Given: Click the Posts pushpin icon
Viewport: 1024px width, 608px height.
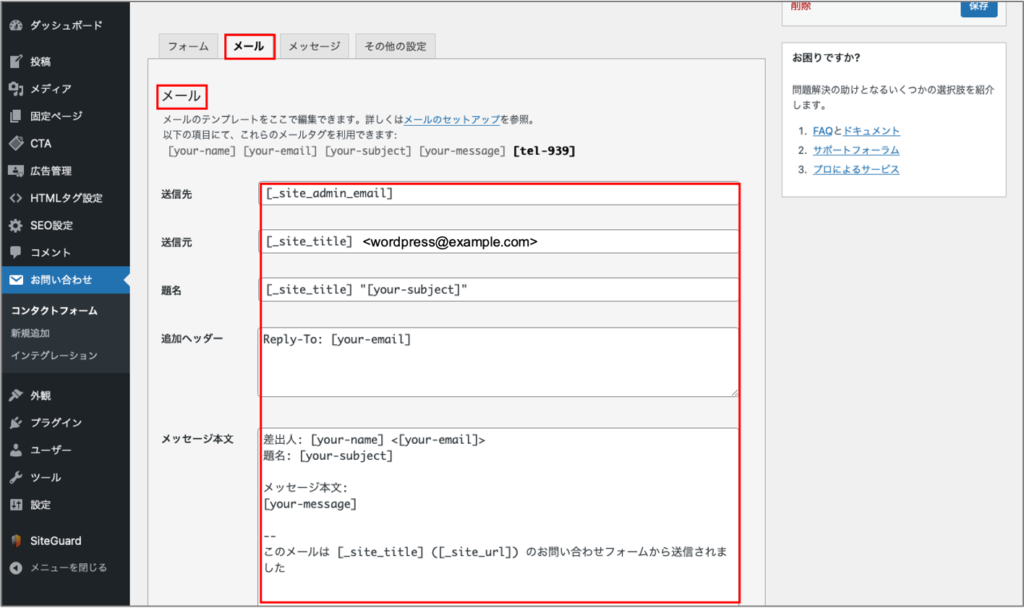Looking at the screenshot, I should click(x=16, y=61).
